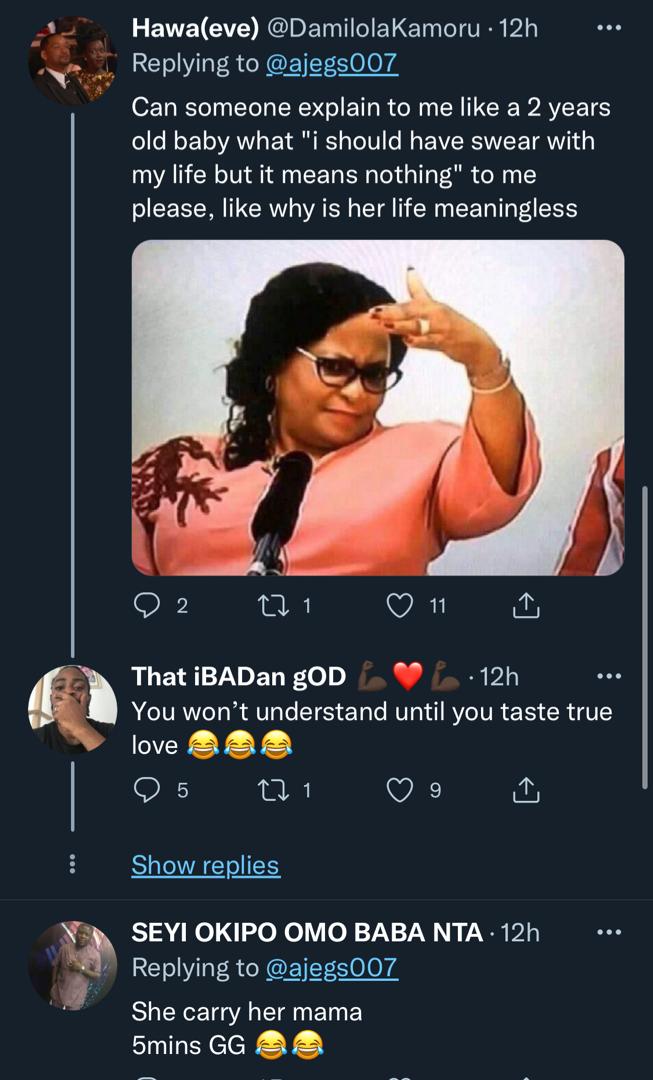Open @ajegs007 mention in SEYI OKIPO's reply
The width and height of the screenshot is (653, 1080).
331,968
